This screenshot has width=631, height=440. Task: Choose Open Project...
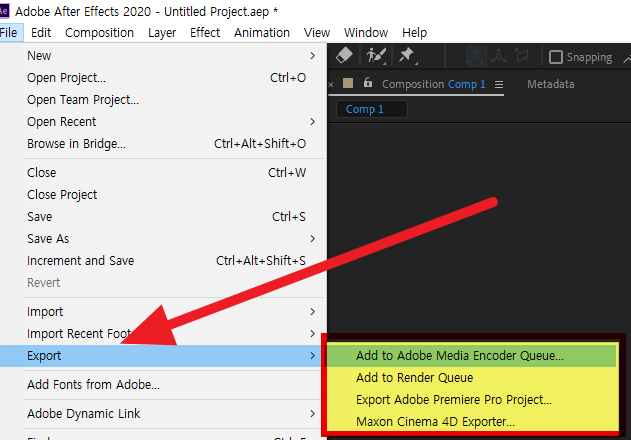pos(163,78)
